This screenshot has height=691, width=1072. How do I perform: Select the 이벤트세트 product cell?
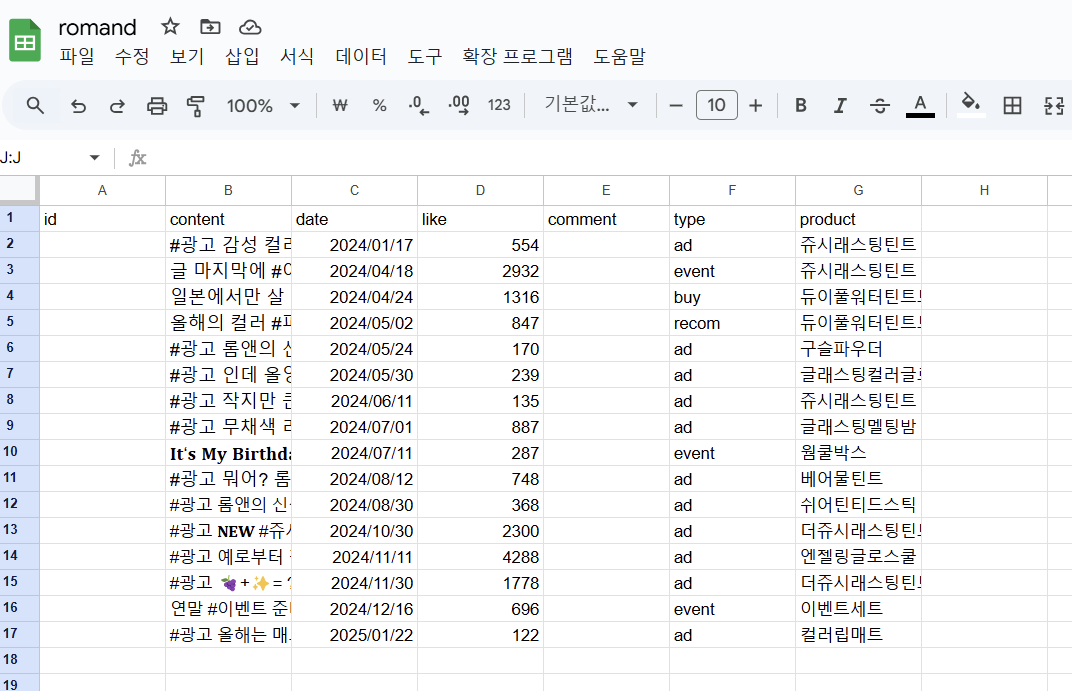[859, 608]
